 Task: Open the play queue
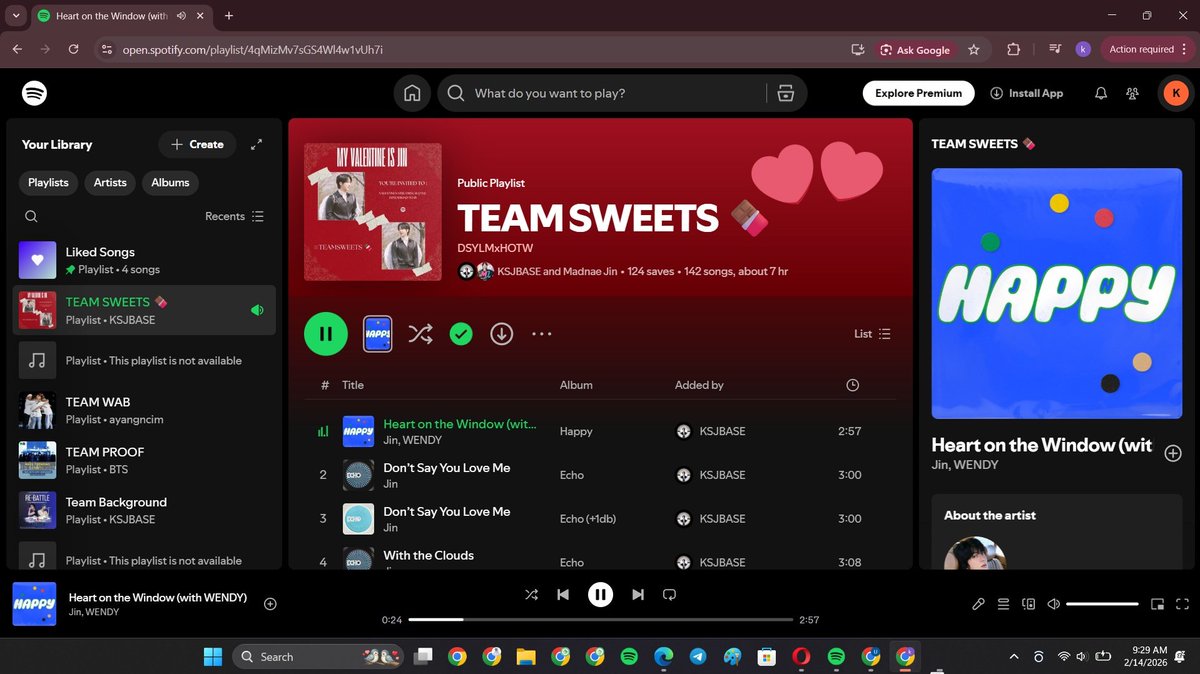click(1003, 604)
